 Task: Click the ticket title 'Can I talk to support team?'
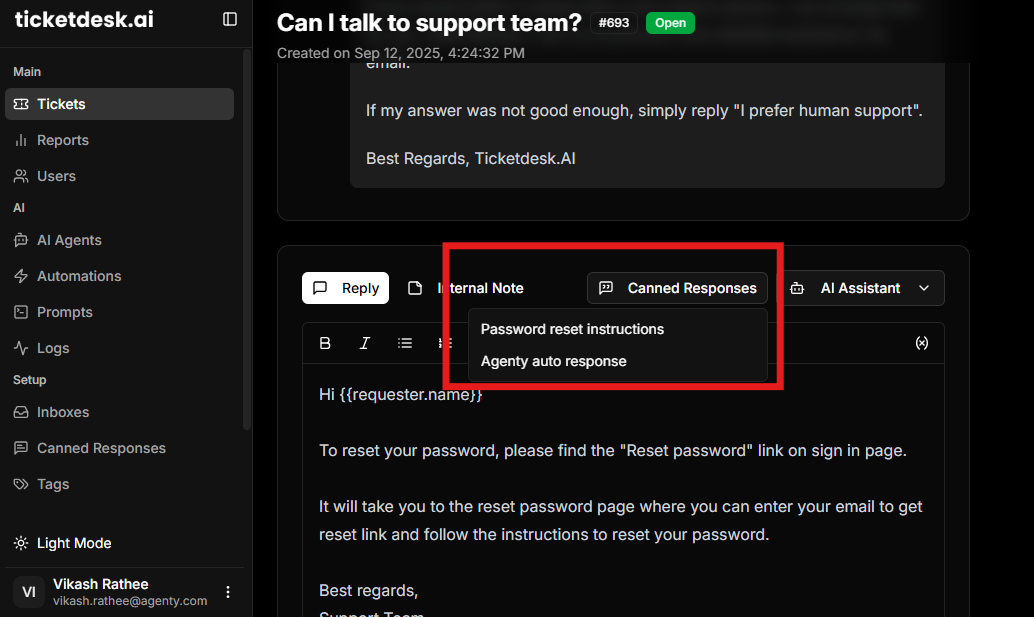[x=429, y=22]
